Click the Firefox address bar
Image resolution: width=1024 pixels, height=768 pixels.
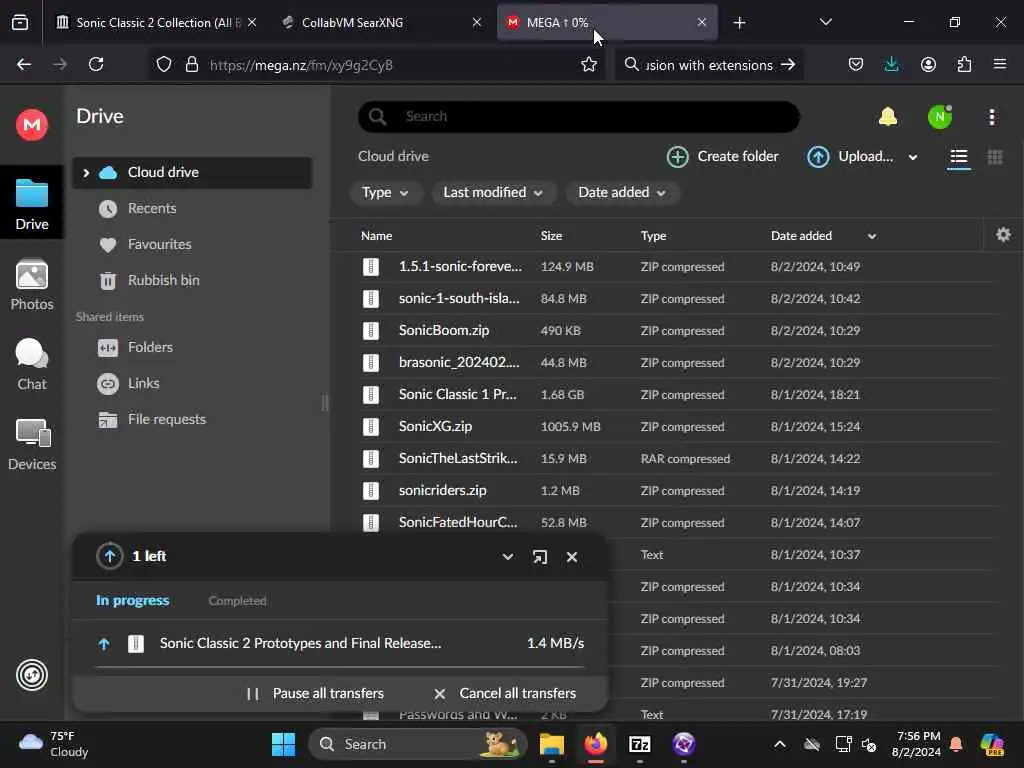(376, 65)
